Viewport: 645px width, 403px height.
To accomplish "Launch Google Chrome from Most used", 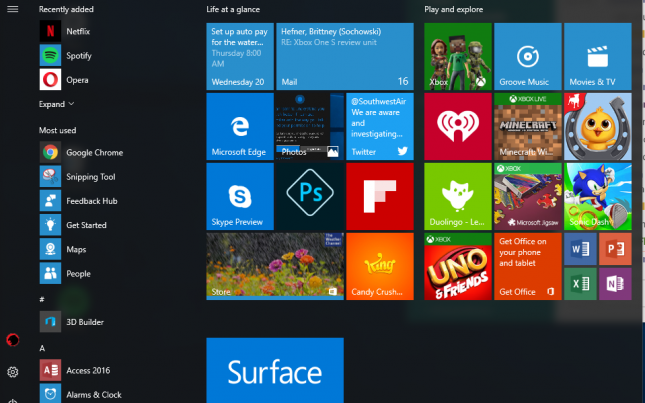I will [94, 152].
